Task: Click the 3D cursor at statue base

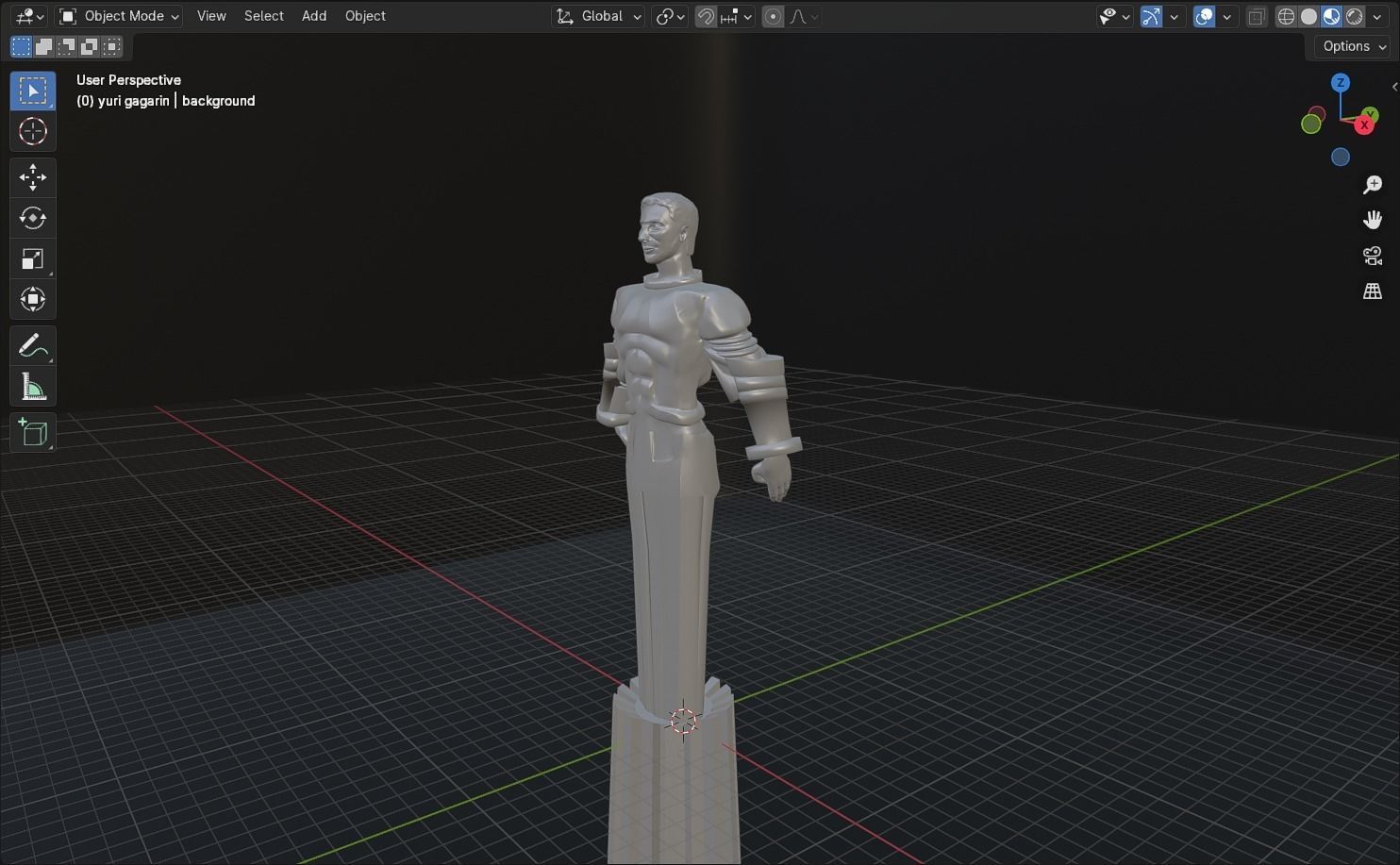Action: point(683,722)
